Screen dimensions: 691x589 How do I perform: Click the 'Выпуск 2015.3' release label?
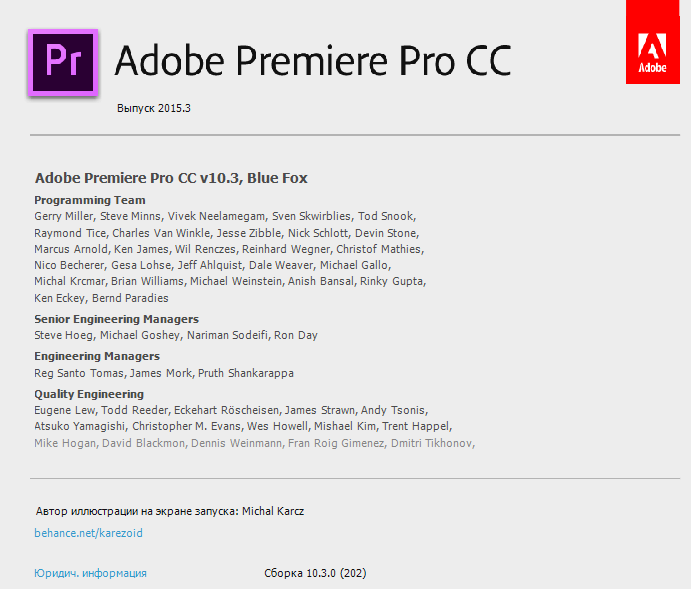click(x=153, y=108)
